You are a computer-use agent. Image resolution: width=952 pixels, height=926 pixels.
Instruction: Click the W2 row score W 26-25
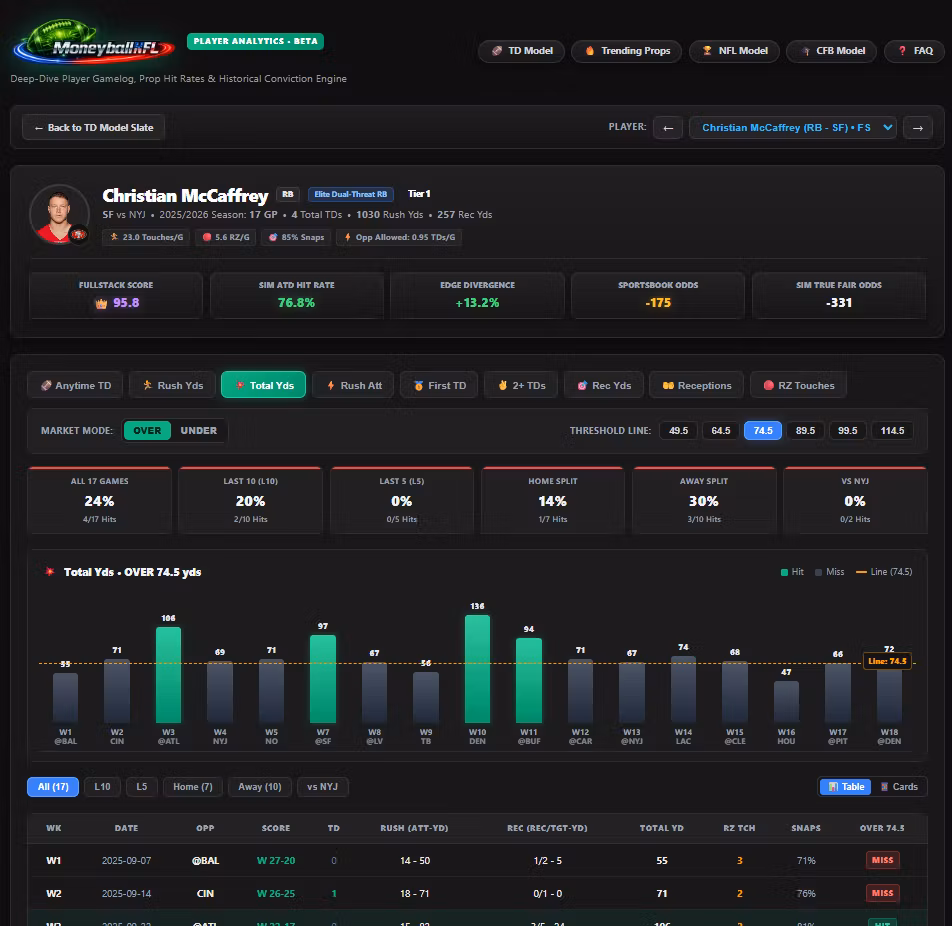coord(276,894)
